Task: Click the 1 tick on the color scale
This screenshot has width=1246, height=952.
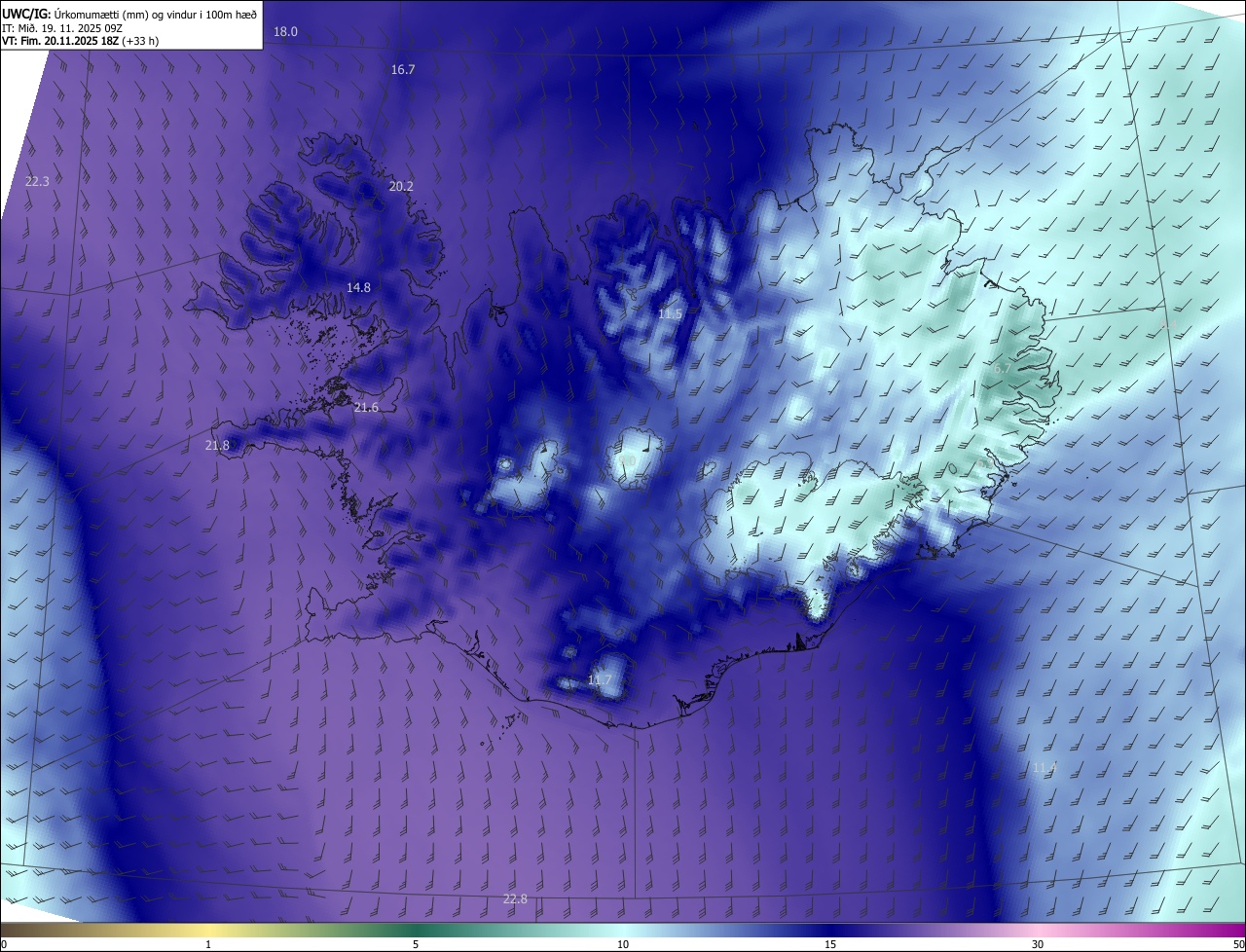Action: (x=208, y=944)
